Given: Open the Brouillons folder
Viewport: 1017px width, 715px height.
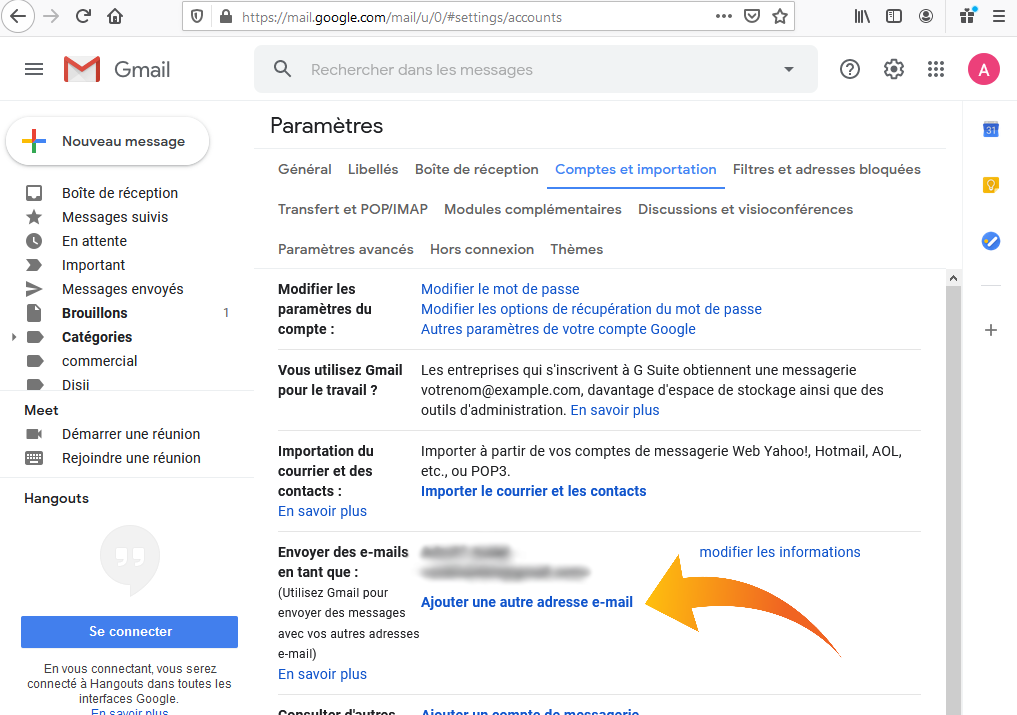Looking at the screenshot, I should [x=95, y=313].
